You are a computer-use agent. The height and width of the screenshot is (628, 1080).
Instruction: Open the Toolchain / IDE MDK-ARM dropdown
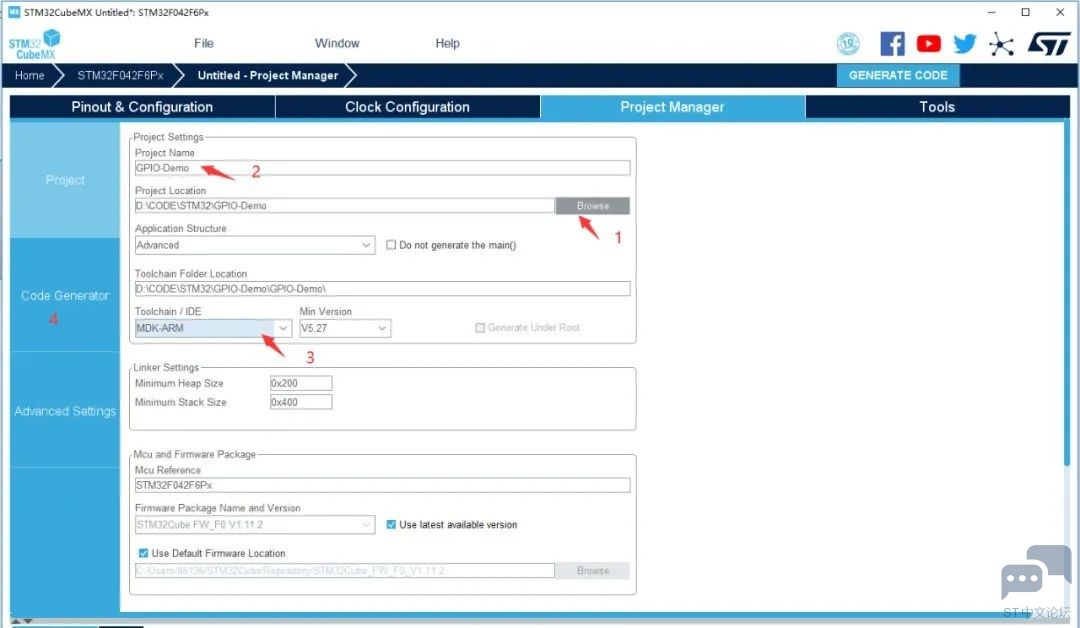tap(213, 328)
